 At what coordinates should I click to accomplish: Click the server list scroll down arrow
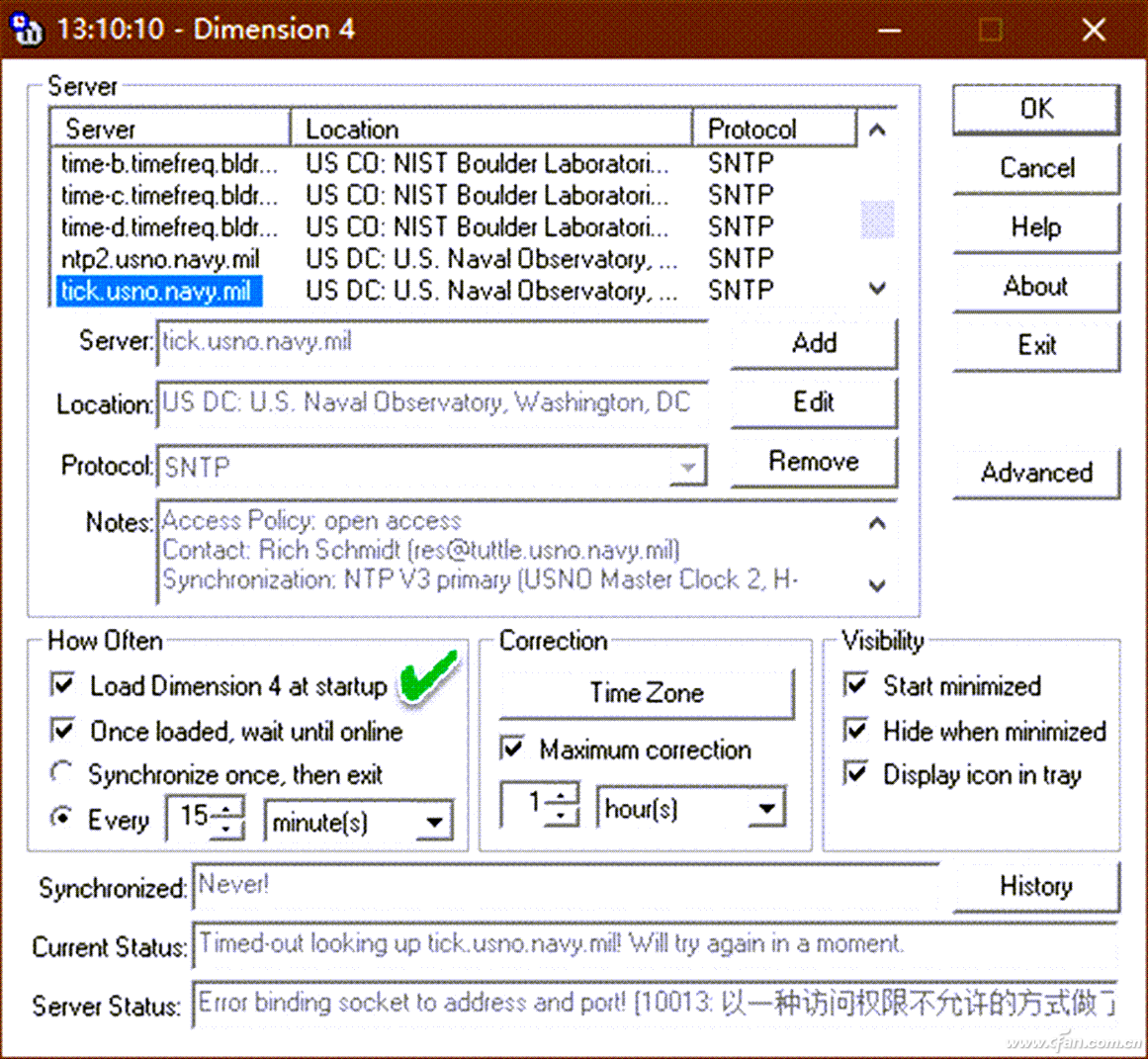(x=877, y=289)
